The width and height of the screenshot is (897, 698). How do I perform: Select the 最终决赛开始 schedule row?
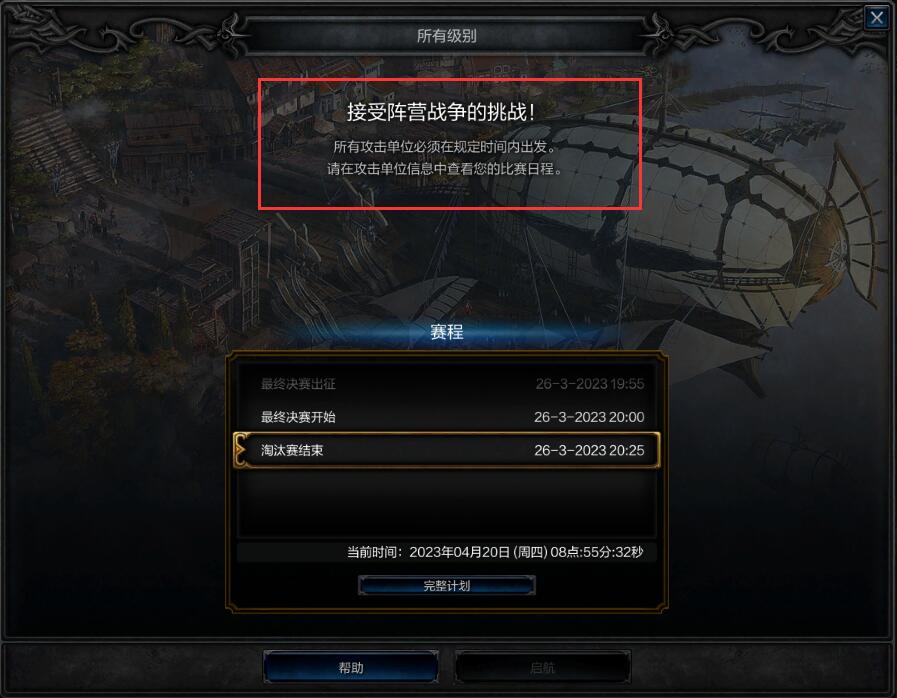(x=447, y=417)
